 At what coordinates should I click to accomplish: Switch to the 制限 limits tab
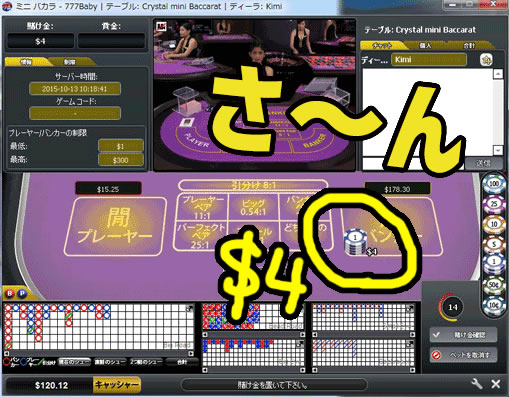pyautogui.click(x=70, y=62)
